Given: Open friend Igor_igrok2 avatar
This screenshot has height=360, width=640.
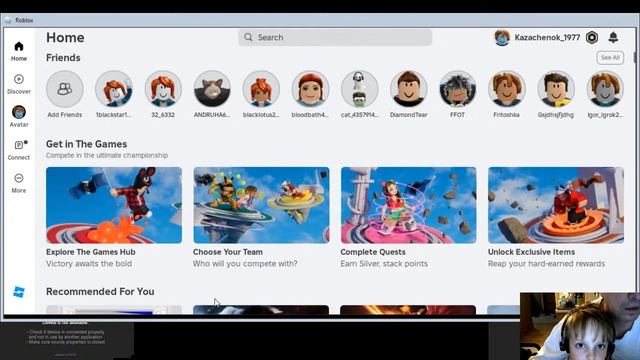Looking at the screenshot, I should 605,89.
